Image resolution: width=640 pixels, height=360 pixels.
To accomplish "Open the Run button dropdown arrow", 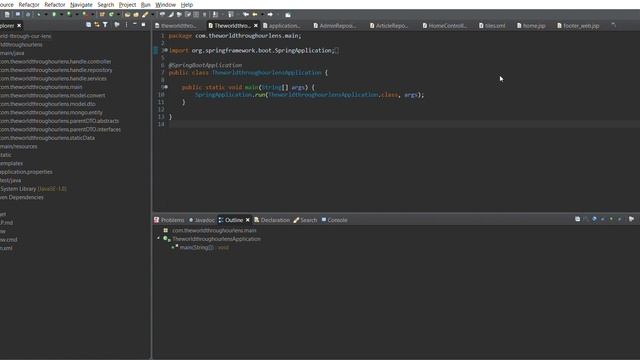I will pyautogui.click(x=61, y=14).
